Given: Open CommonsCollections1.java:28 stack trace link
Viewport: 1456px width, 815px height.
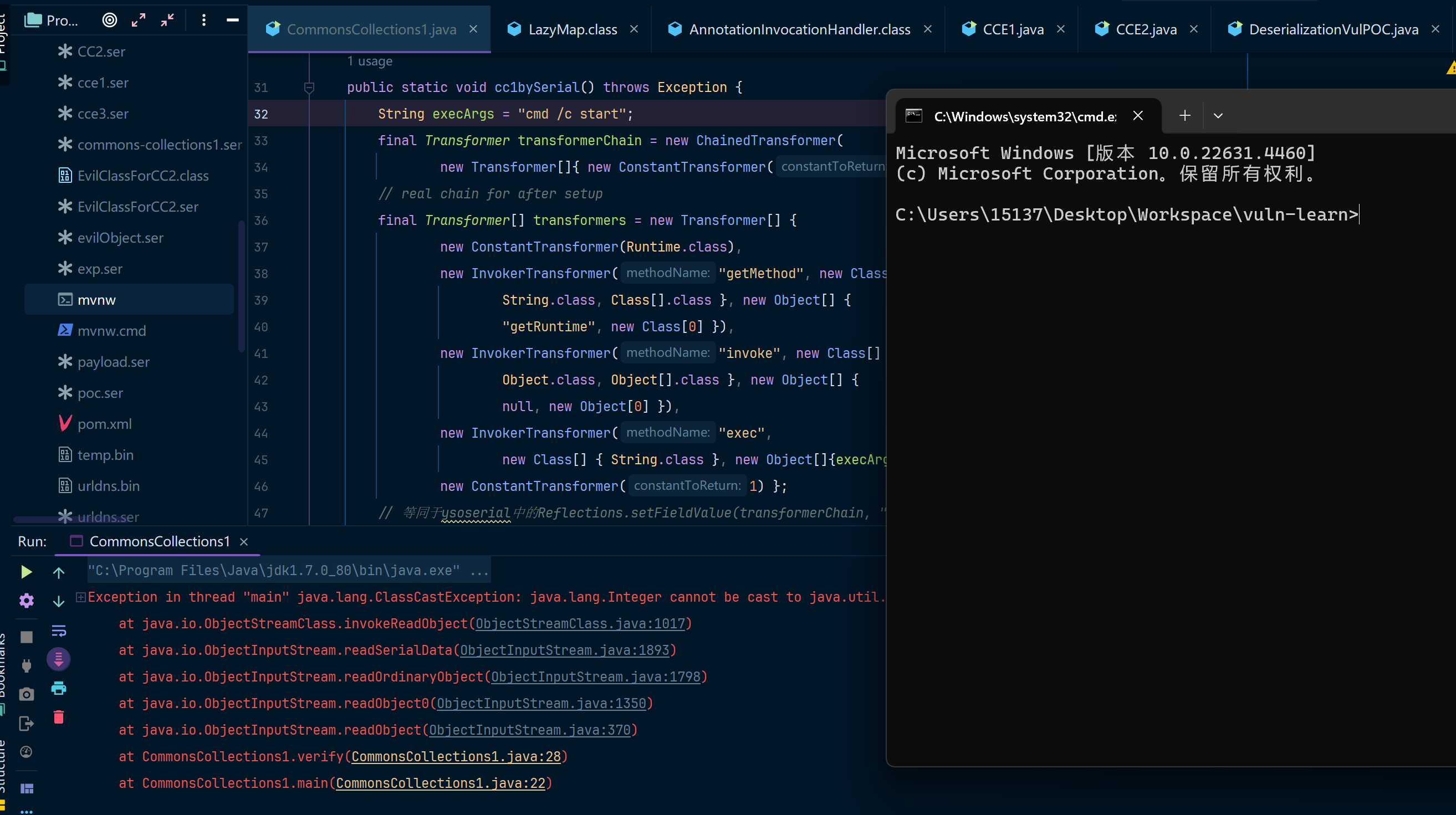Looking at the screenshot, I should click(x=456, y=756).
